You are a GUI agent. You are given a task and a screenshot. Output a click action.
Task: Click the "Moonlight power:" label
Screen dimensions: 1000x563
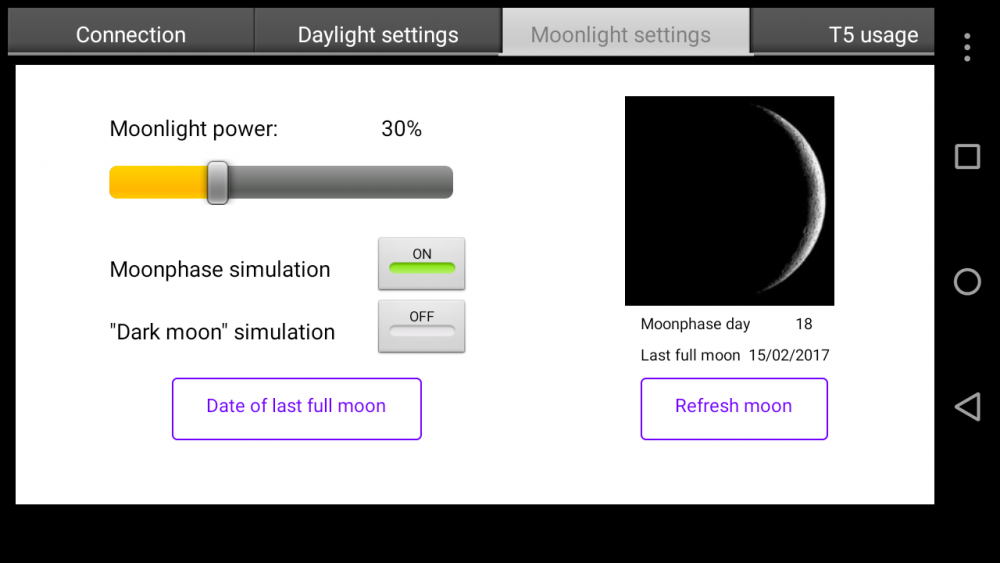tap(194, 129)
